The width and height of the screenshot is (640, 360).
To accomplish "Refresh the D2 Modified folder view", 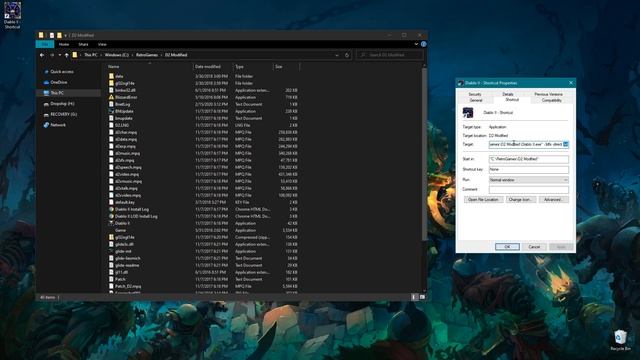I will pos(347,55).
